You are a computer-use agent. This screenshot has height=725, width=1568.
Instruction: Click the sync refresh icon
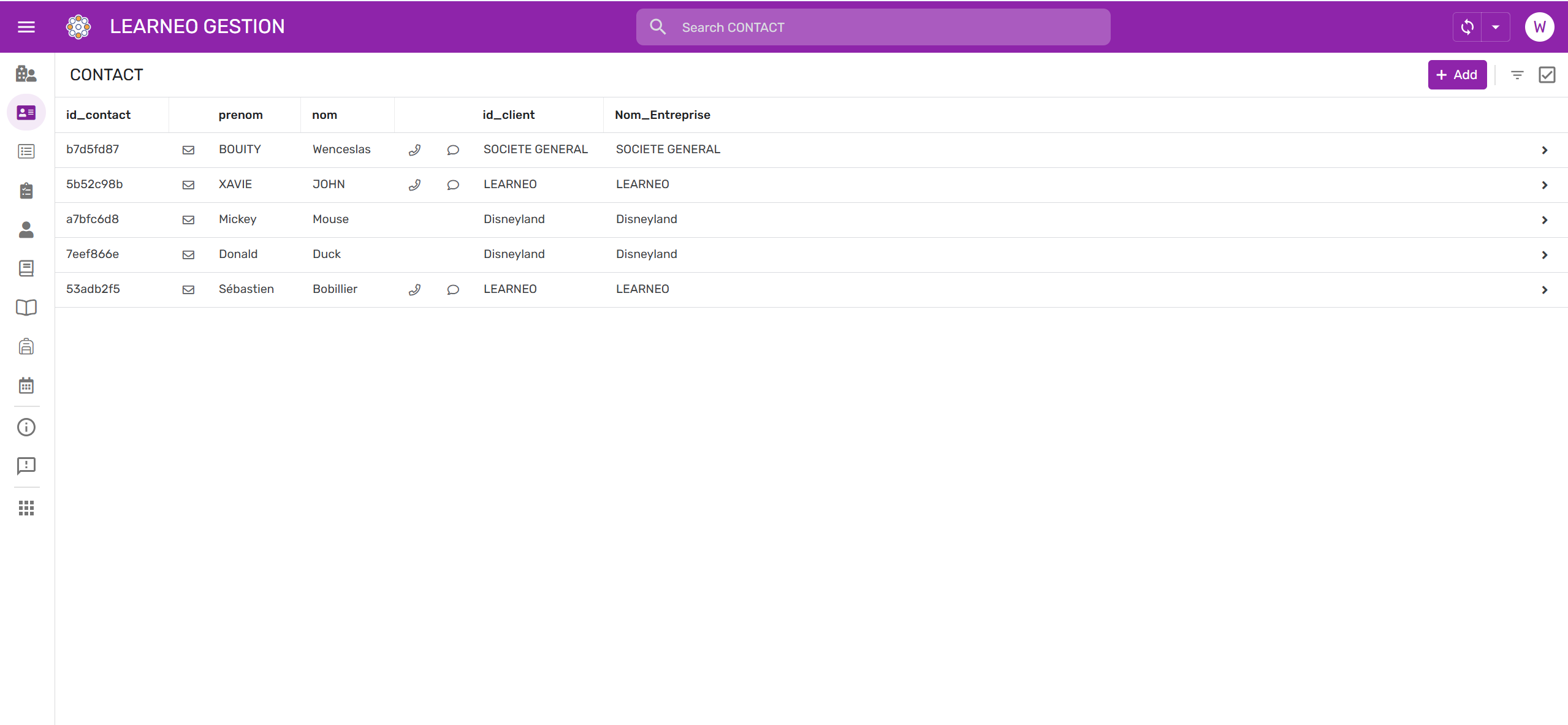pyautogui.click(x=1467, y=27)
